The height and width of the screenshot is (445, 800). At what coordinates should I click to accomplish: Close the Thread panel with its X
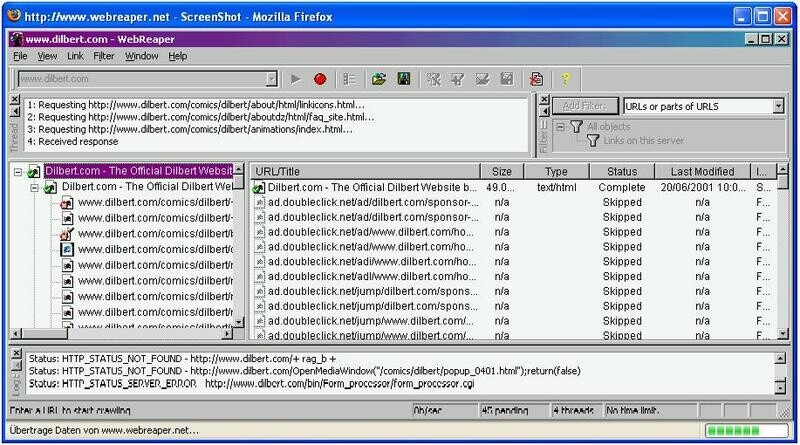tap(15, 99)
